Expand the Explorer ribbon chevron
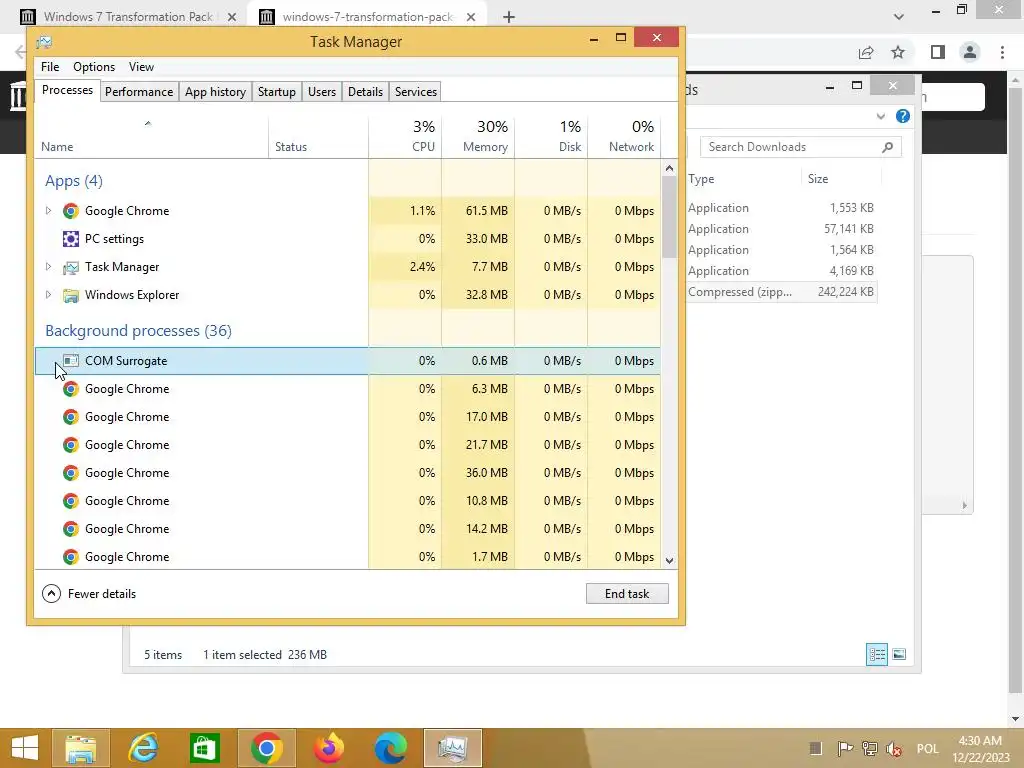 tap(880, 116)
